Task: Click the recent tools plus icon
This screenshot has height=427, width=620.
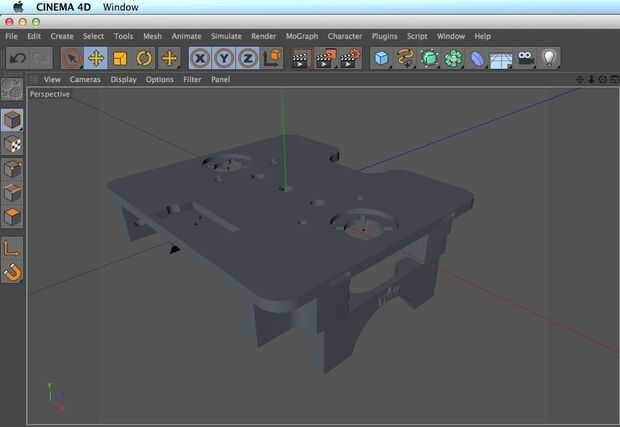Action: [169, 59]
